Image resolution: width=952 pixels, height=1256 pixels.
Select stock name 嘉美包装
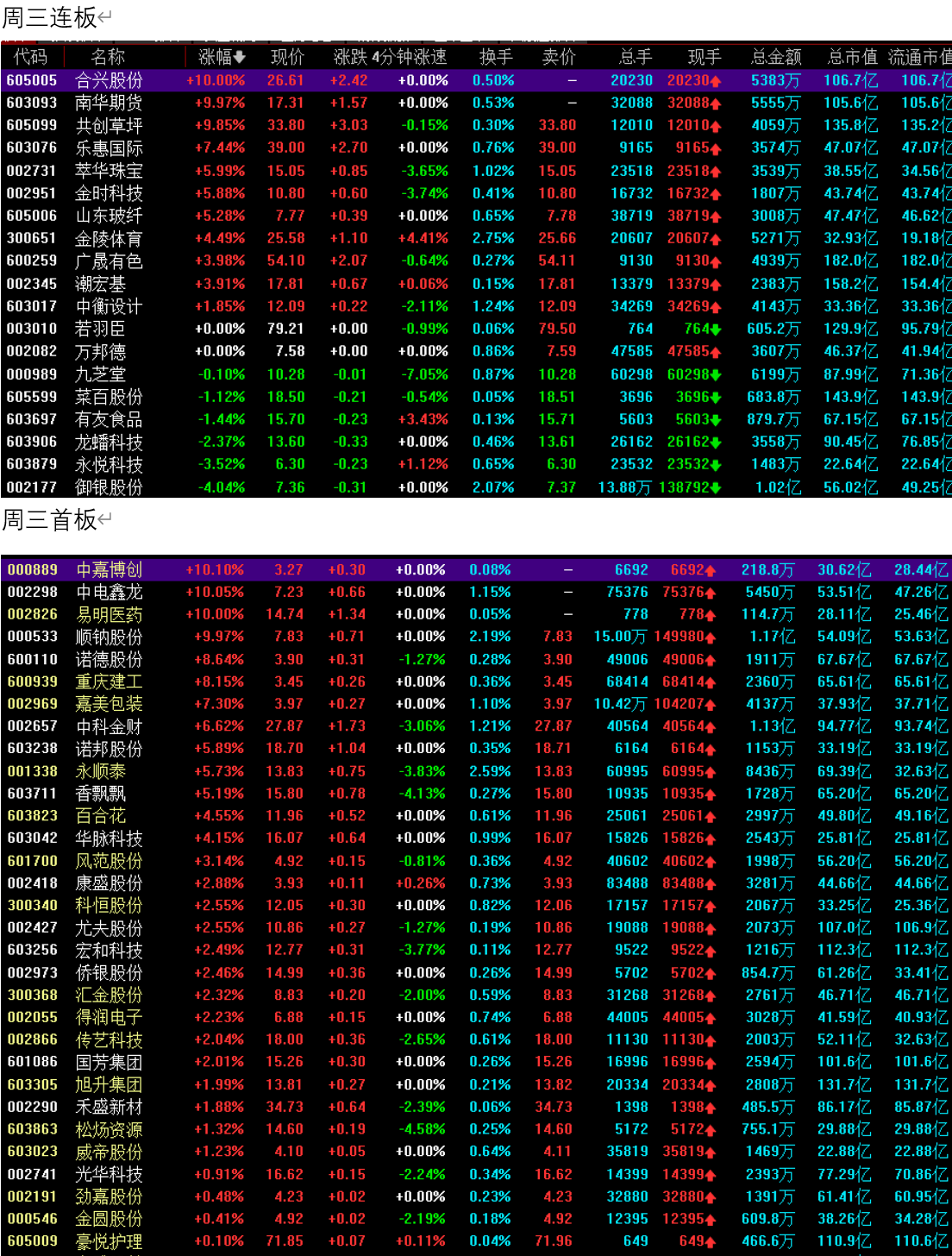[109, 704]
